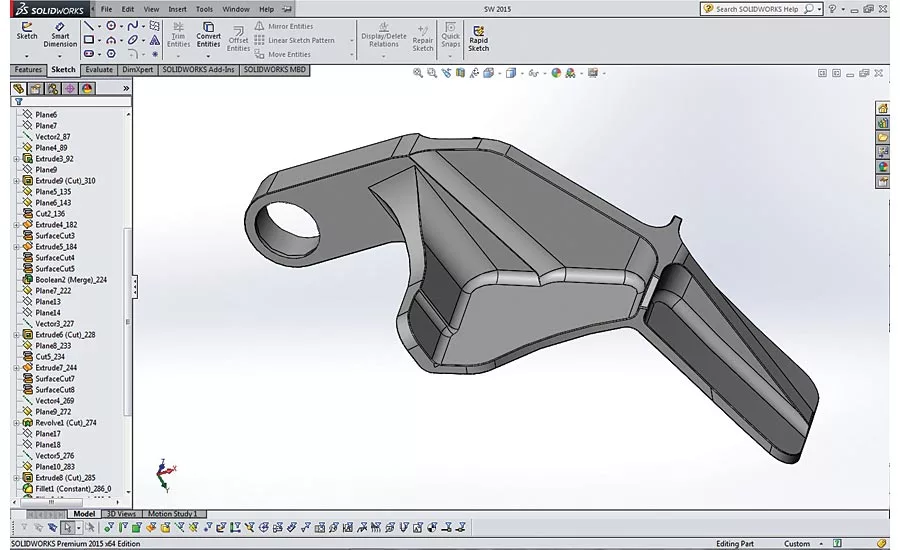Click the selection arrow tool in bottom toolbar

(68, 527)
